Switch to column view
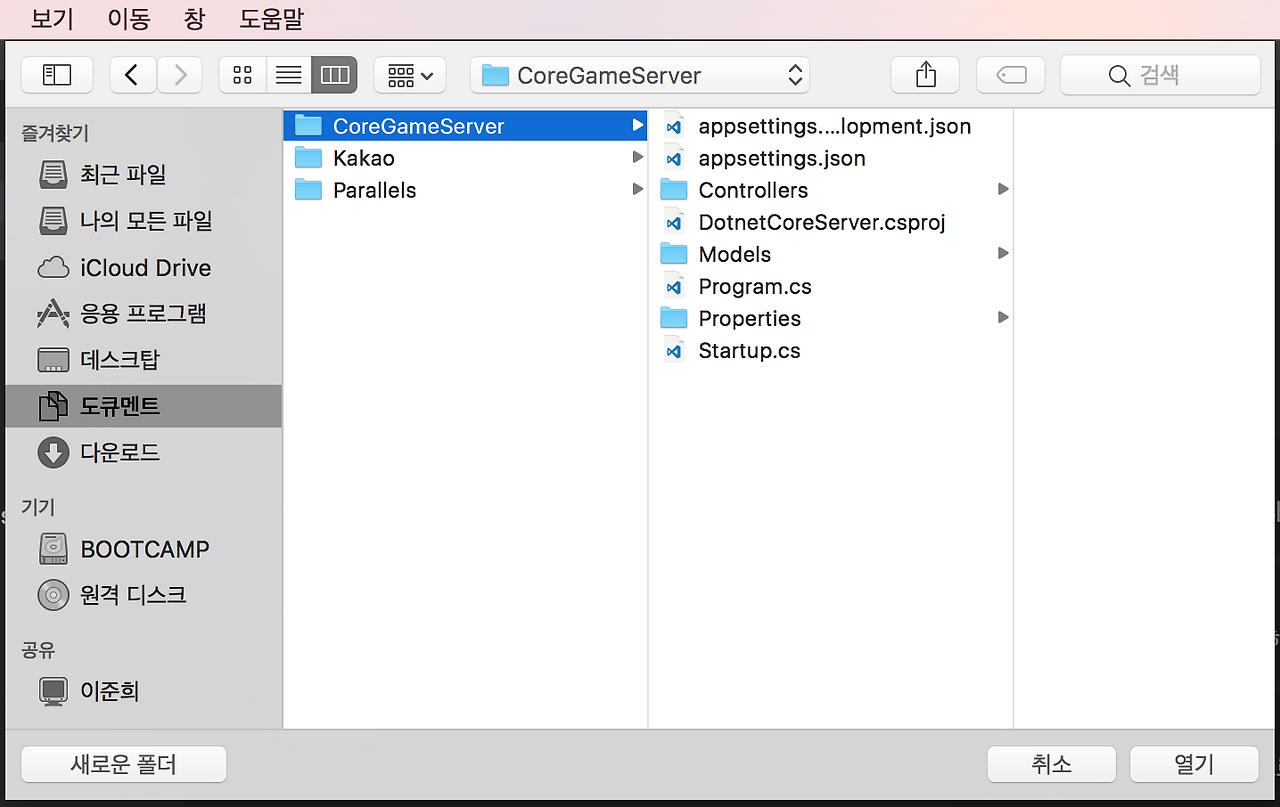Viewport: 1280px width, 807px height. pos(335,75)
